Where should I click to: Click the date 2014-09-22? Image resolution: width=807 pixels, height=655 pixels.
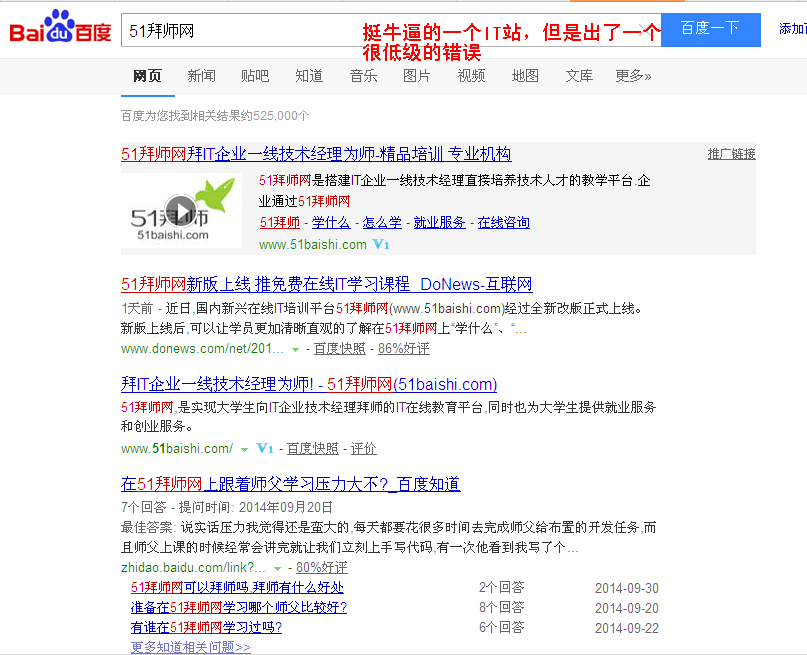pos(627,628)
